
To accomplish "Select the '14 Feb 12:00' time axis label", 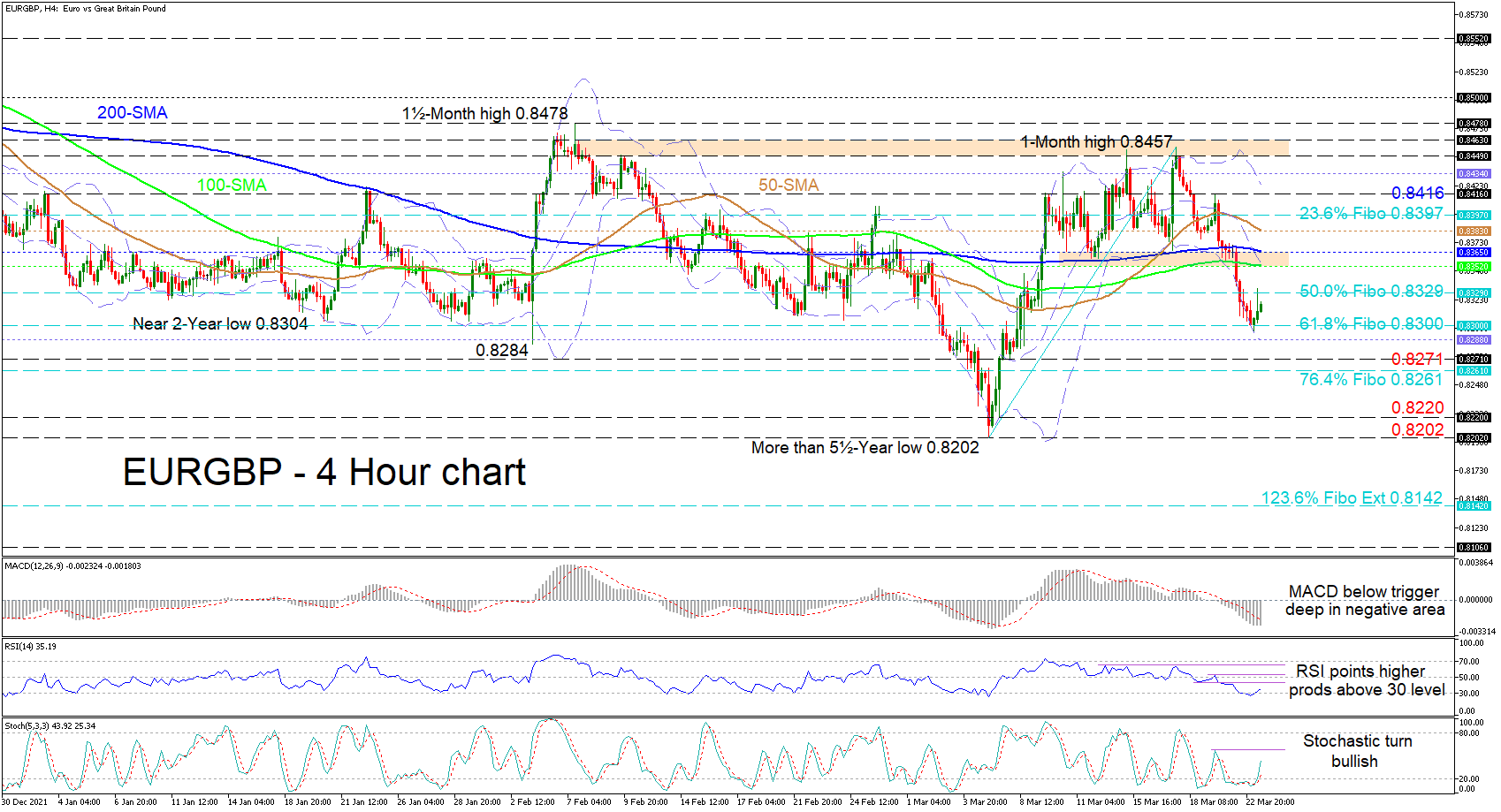I will [705, 802].
